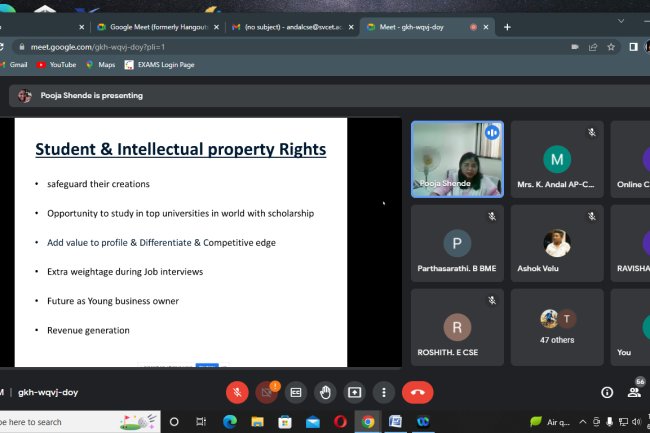Click the Windows taskbar search box
Screen dimensions: 650x433
click(79, 422)
